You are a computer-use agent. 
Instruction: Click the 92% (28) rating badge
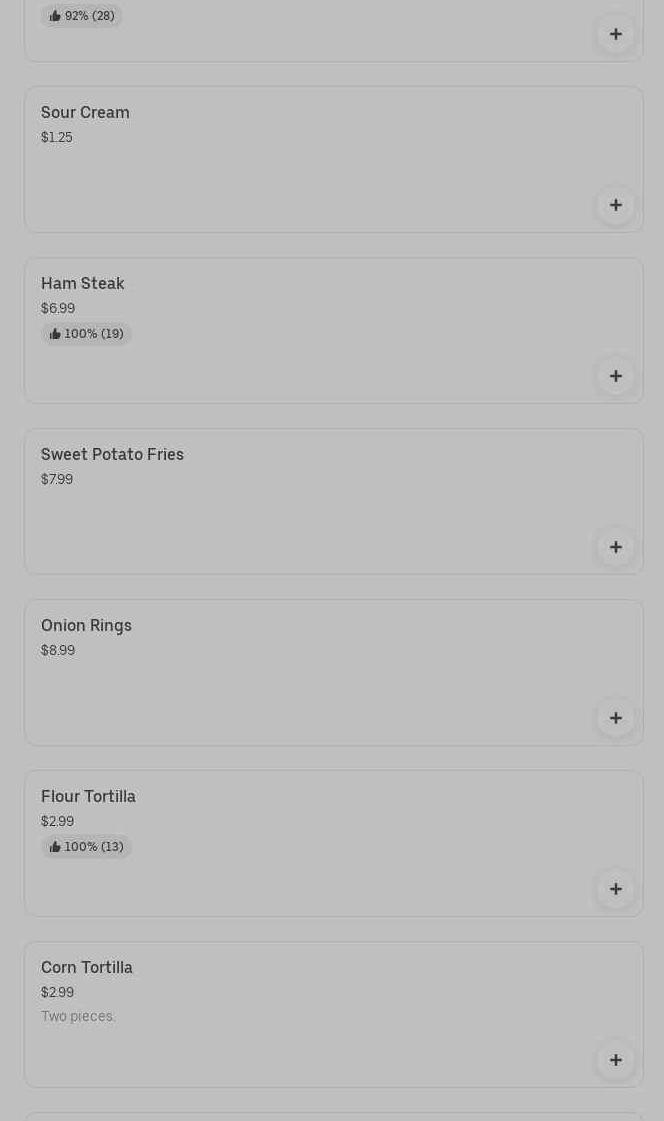coord(82,16)
